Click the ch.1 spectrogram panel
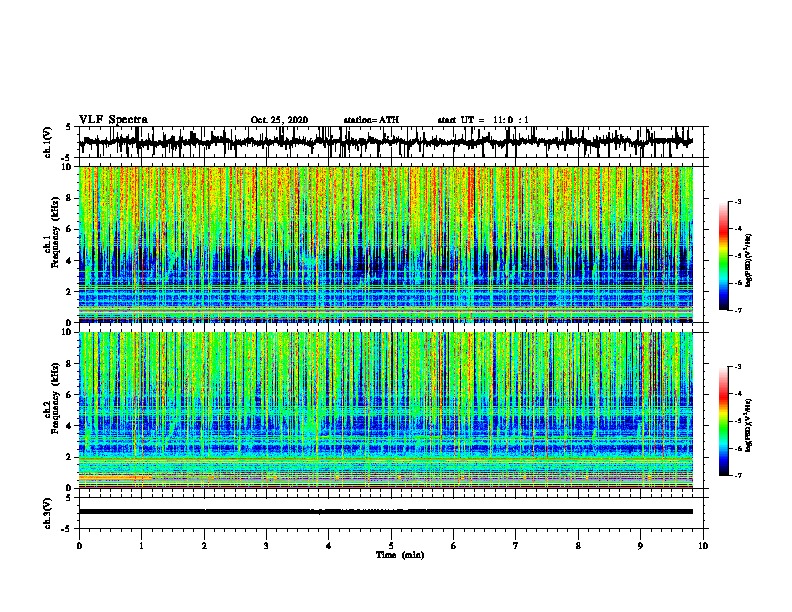Image resolution: width=792 pixels, height=612 pixels. click(385, 244)
